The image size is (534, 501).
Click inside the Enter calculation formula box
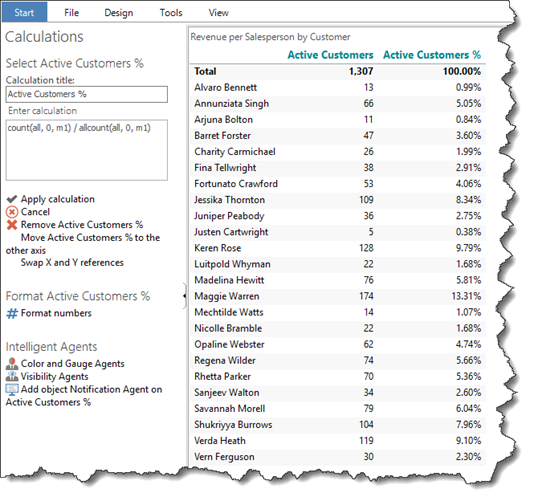(x=87, y=150)
